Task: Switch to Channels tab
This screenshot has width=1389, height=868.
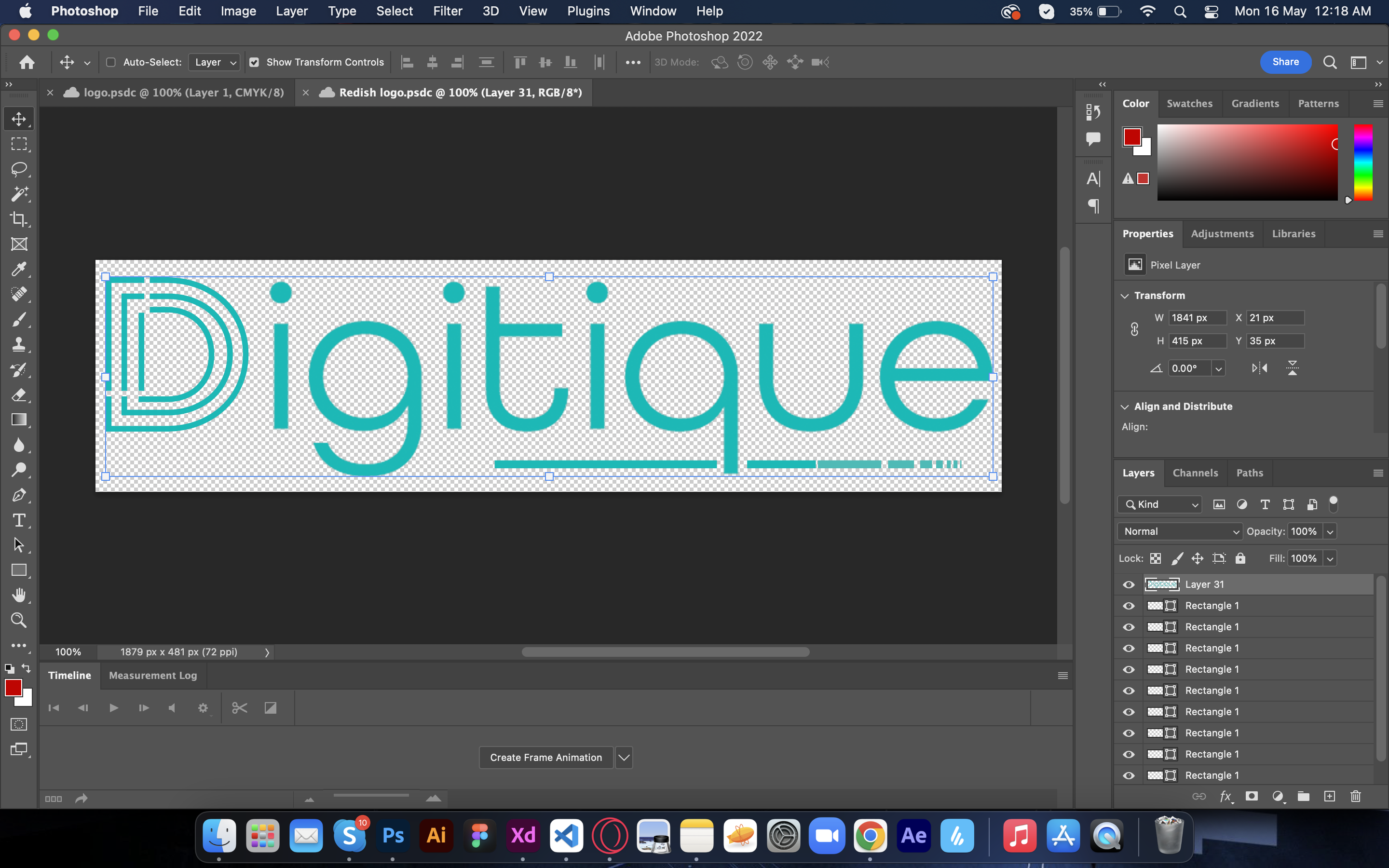Action: pyautogui.click(x=1195, y=473)
